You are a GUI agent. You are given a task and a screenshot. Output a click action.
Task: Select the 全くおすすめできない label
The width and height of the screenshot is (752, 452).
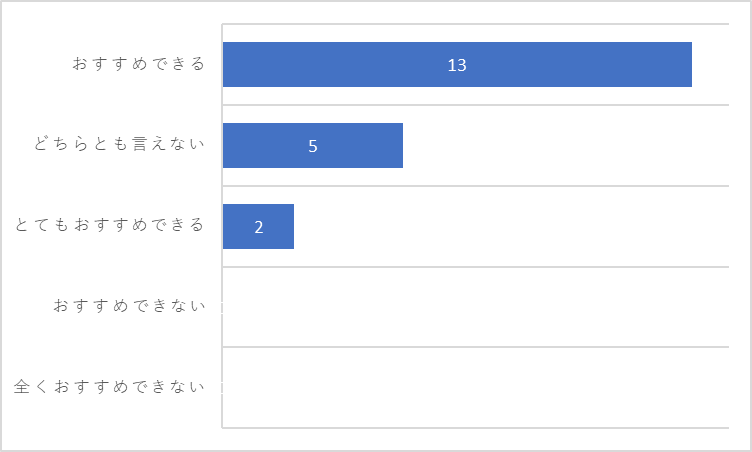[x=109, y=386]
